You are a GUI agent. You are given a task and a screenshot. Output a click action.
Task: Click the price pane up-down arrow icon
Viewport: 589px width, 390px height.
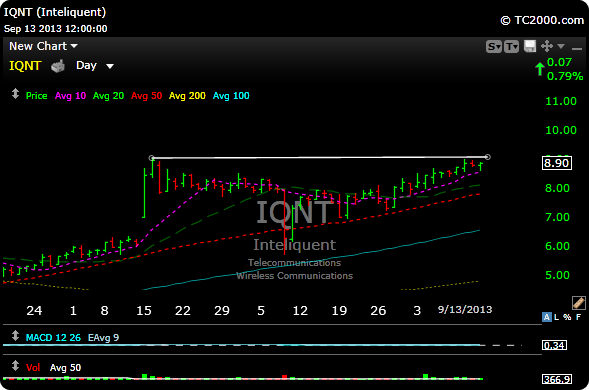[x=15, y=94]
